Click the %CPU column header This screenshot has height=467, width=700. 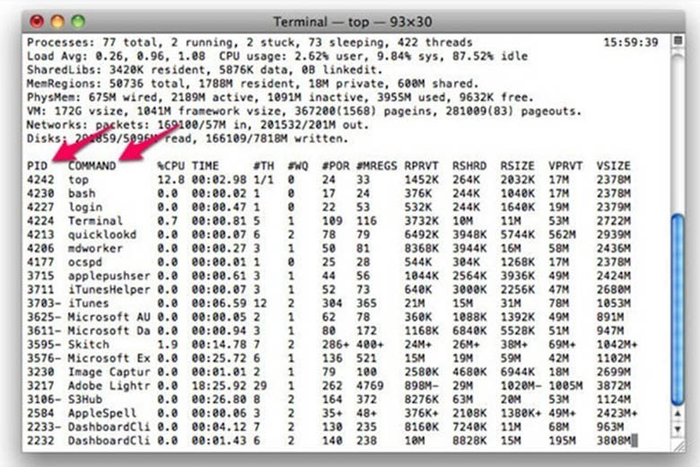[x=171, y=166]
